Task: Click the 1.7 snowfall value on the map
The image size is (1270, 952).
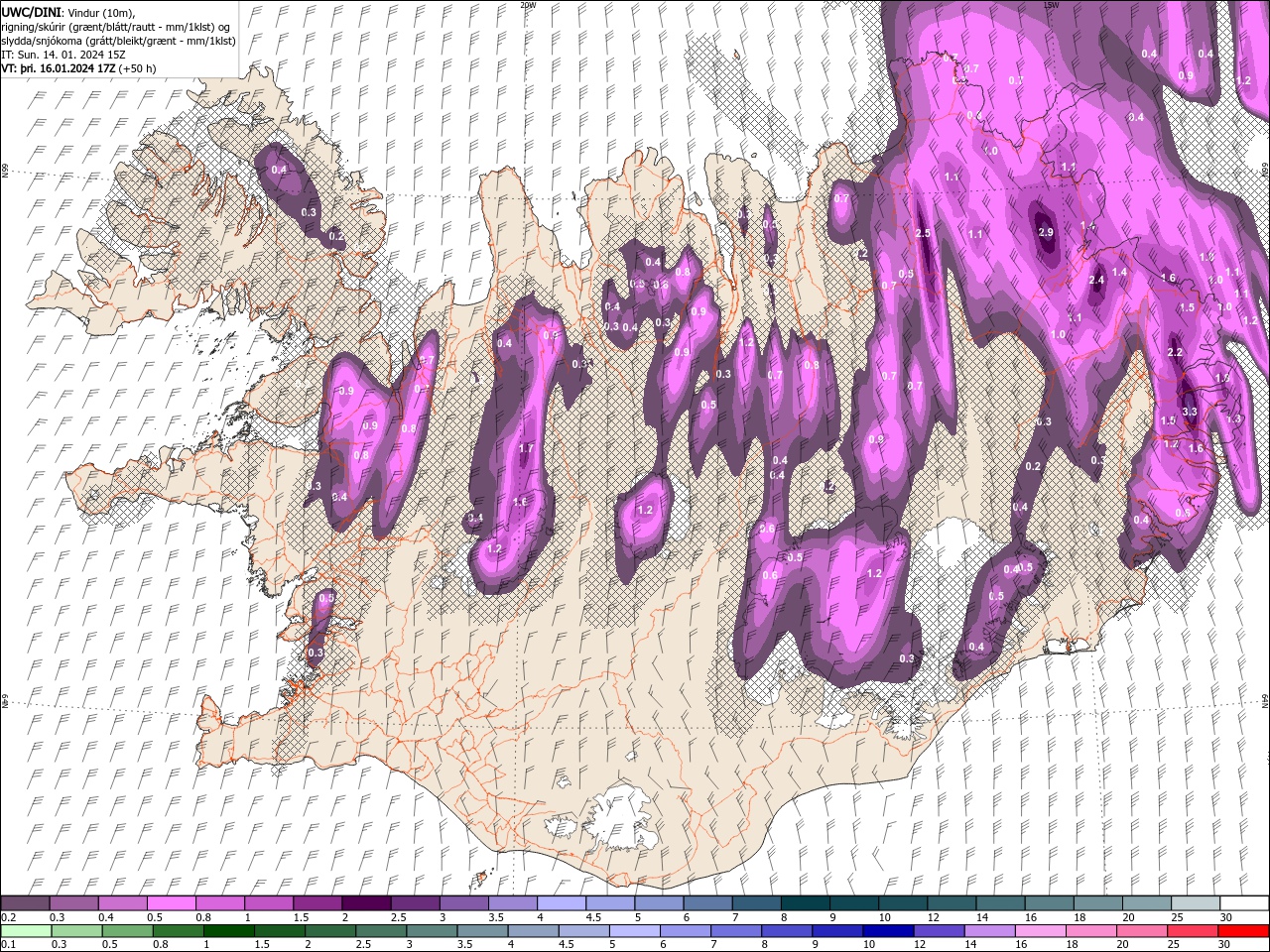Action: tap(526, 449)
